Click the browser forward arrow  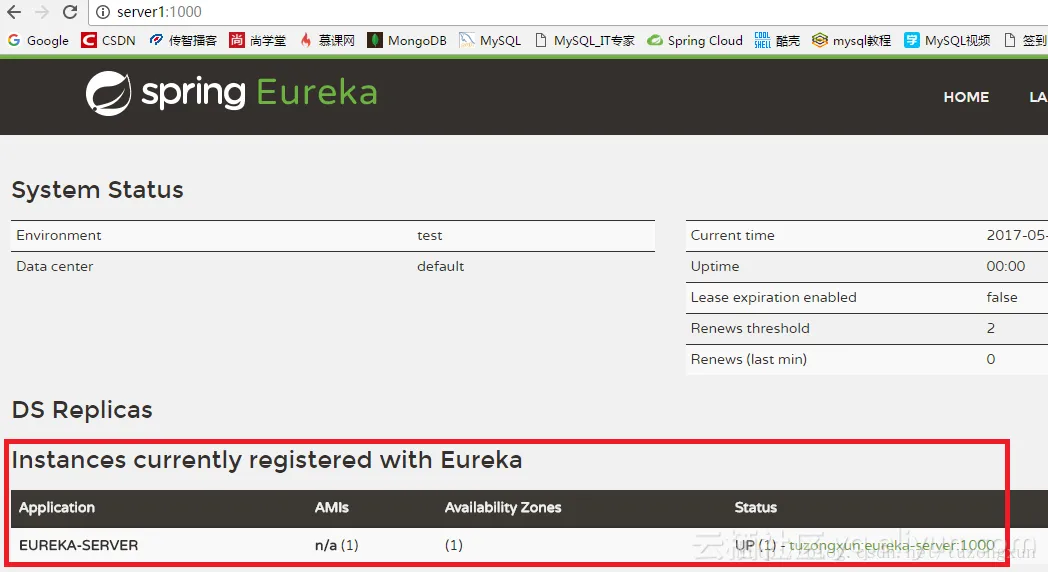(41, 12)
